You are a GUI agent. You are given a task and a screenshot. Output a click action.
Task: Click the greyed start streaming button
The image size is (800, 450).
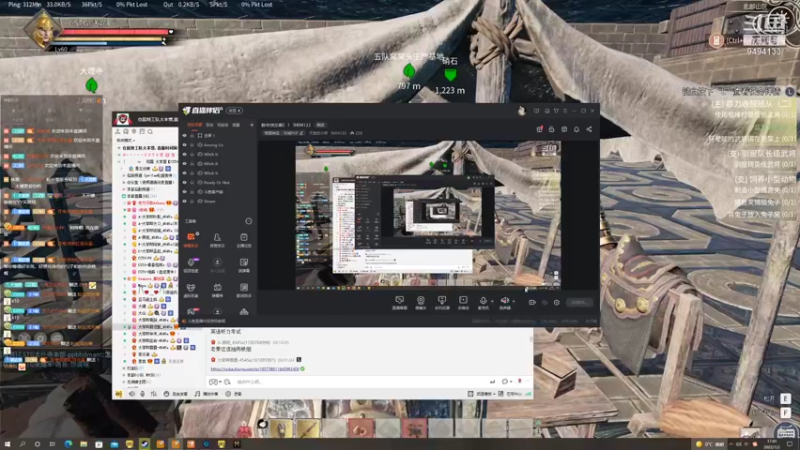pyautogui.click(x=579, y=303)
